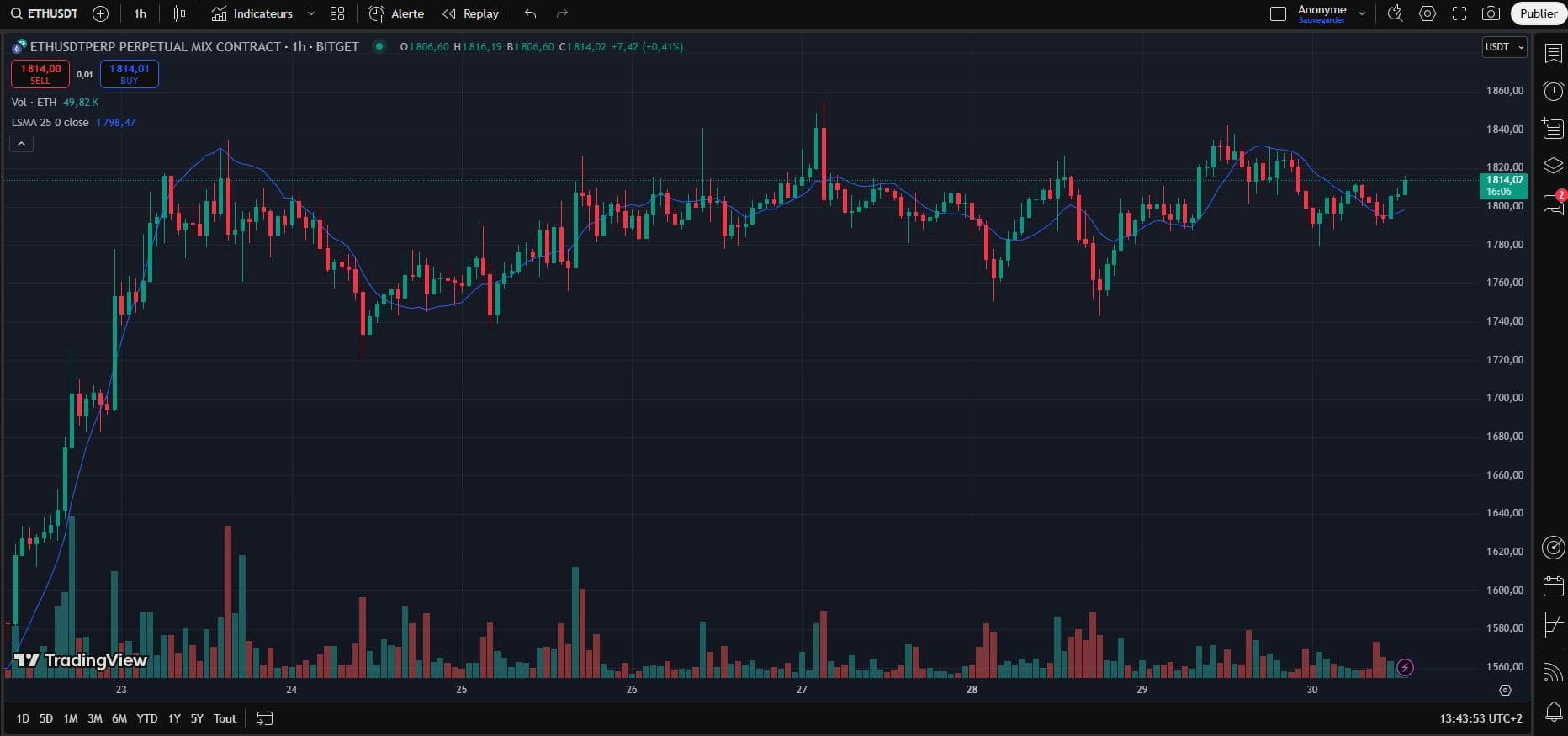The width and height of the screenshot is (1568, 736).
Task: Click the layout square icon beside Anonyme
Action: click(x=1278, y=13)
